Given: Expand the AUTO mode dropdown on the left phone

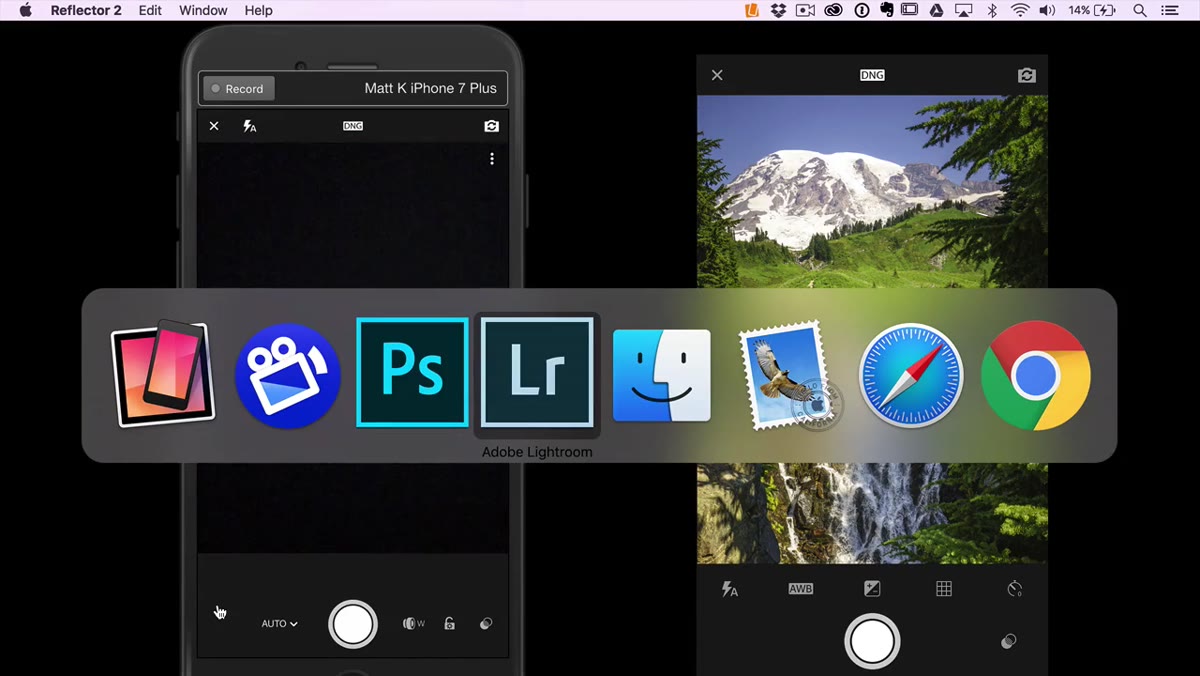Looking at the screenshot, I should pos(280,624).
